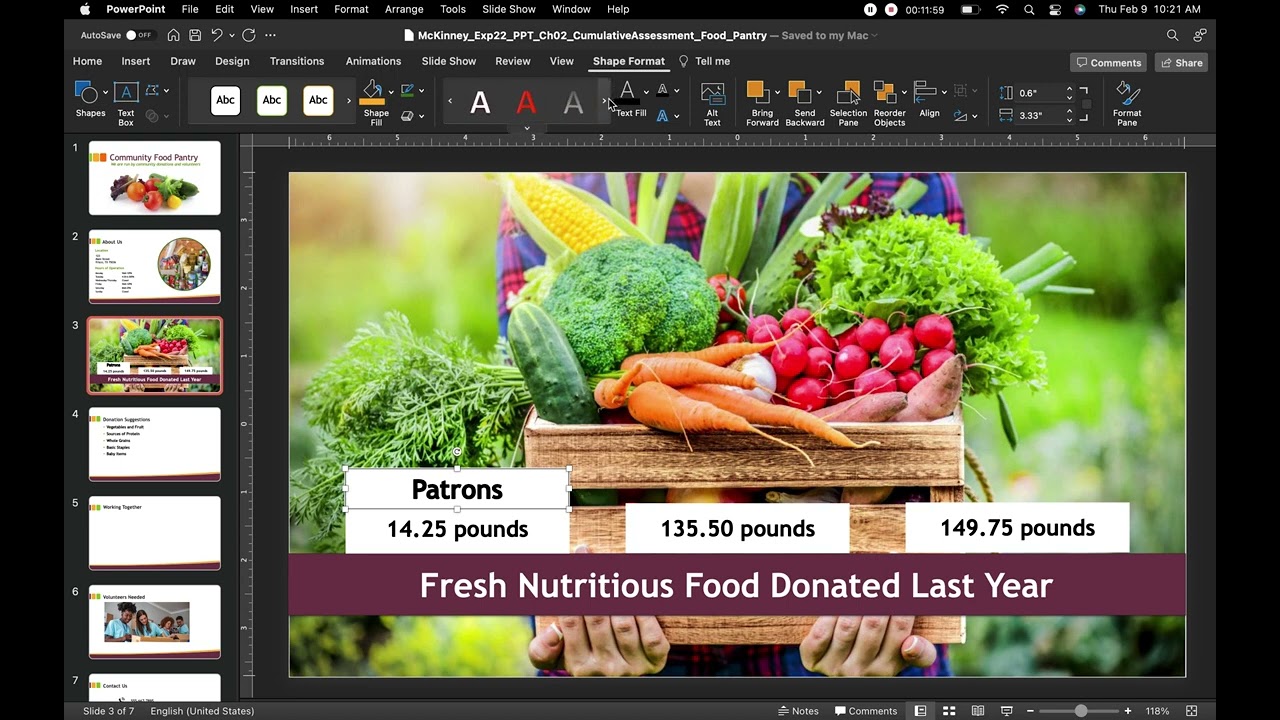Open macOS Control Center
The image size is (1280, 720).
1055,9
